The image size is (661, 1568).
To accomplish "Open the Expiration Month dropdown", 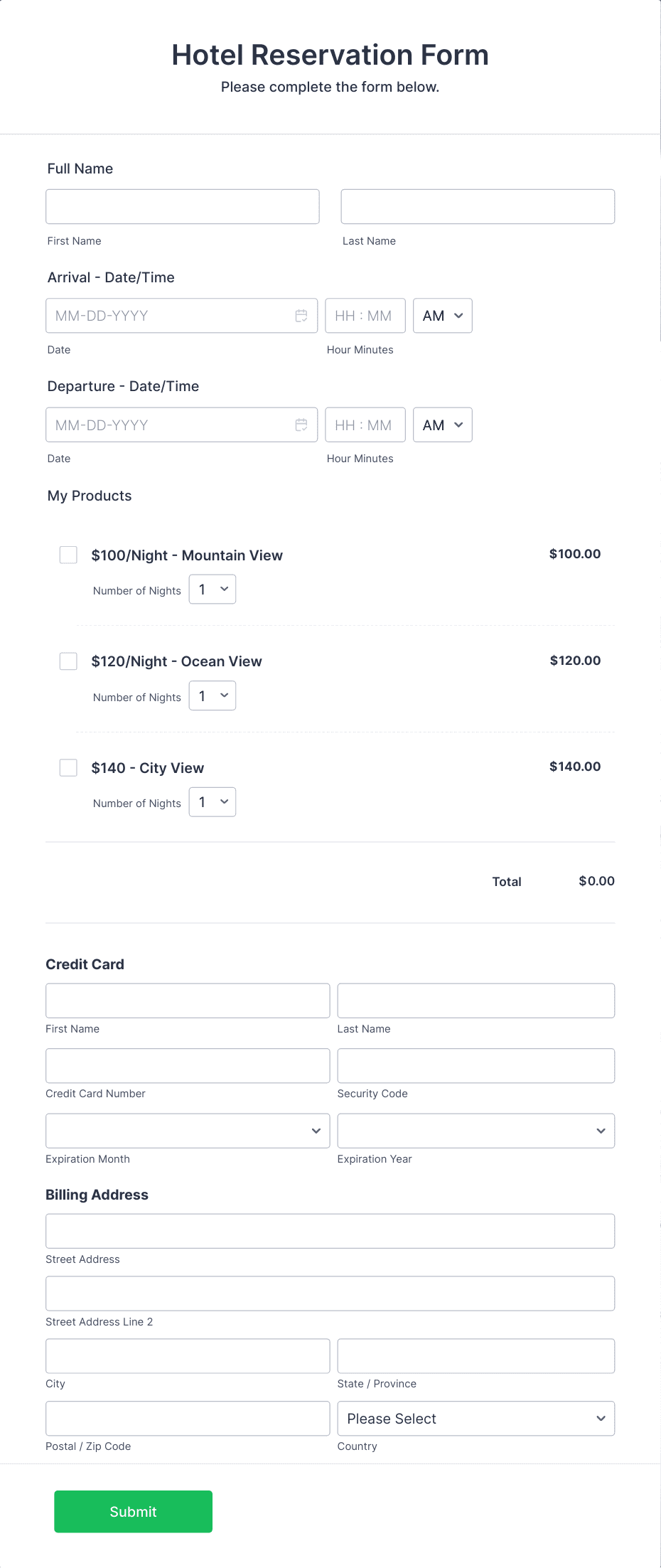I will [188, 1131].
